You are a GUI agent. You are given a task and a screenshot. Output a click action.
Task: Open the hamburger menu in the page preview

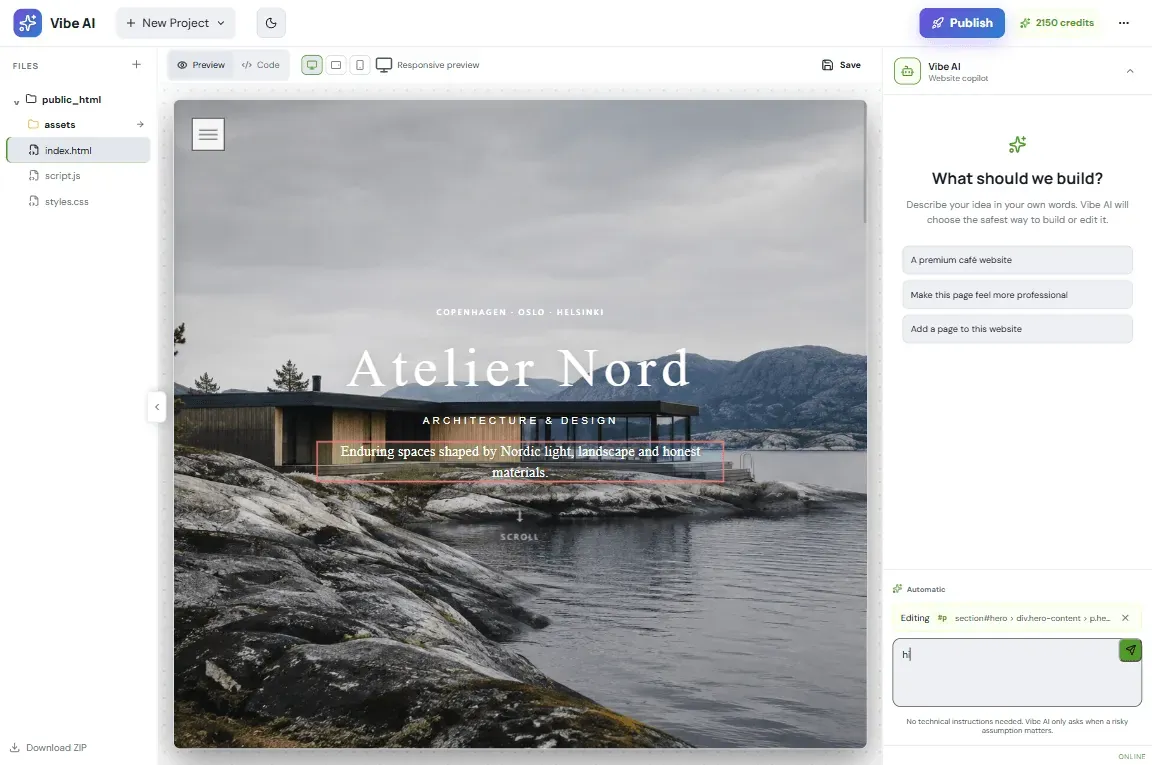tap(208, 134)
